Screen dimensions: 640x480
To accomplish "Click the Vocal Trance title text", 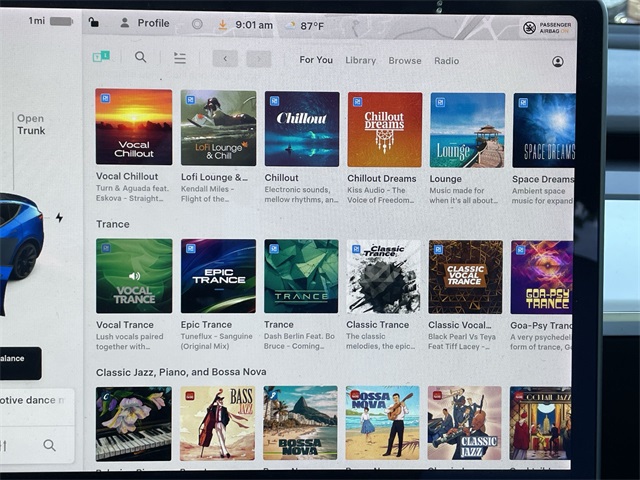I will click(125, 324).
